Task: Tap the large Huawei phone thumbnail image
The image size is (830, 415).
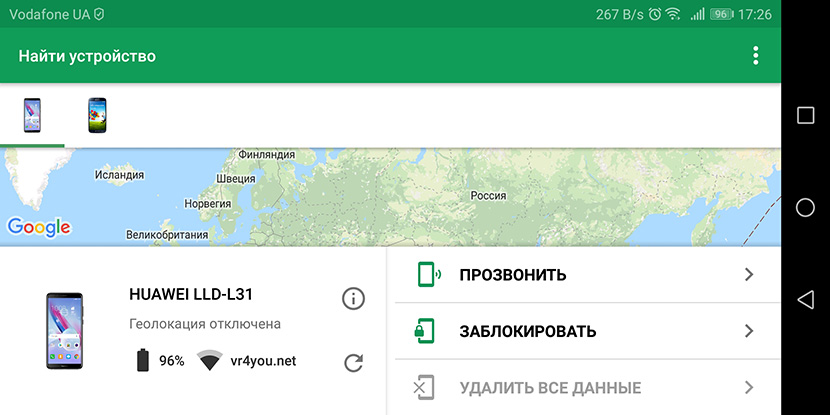Action: pyautogui.click(x=65, y=330)
